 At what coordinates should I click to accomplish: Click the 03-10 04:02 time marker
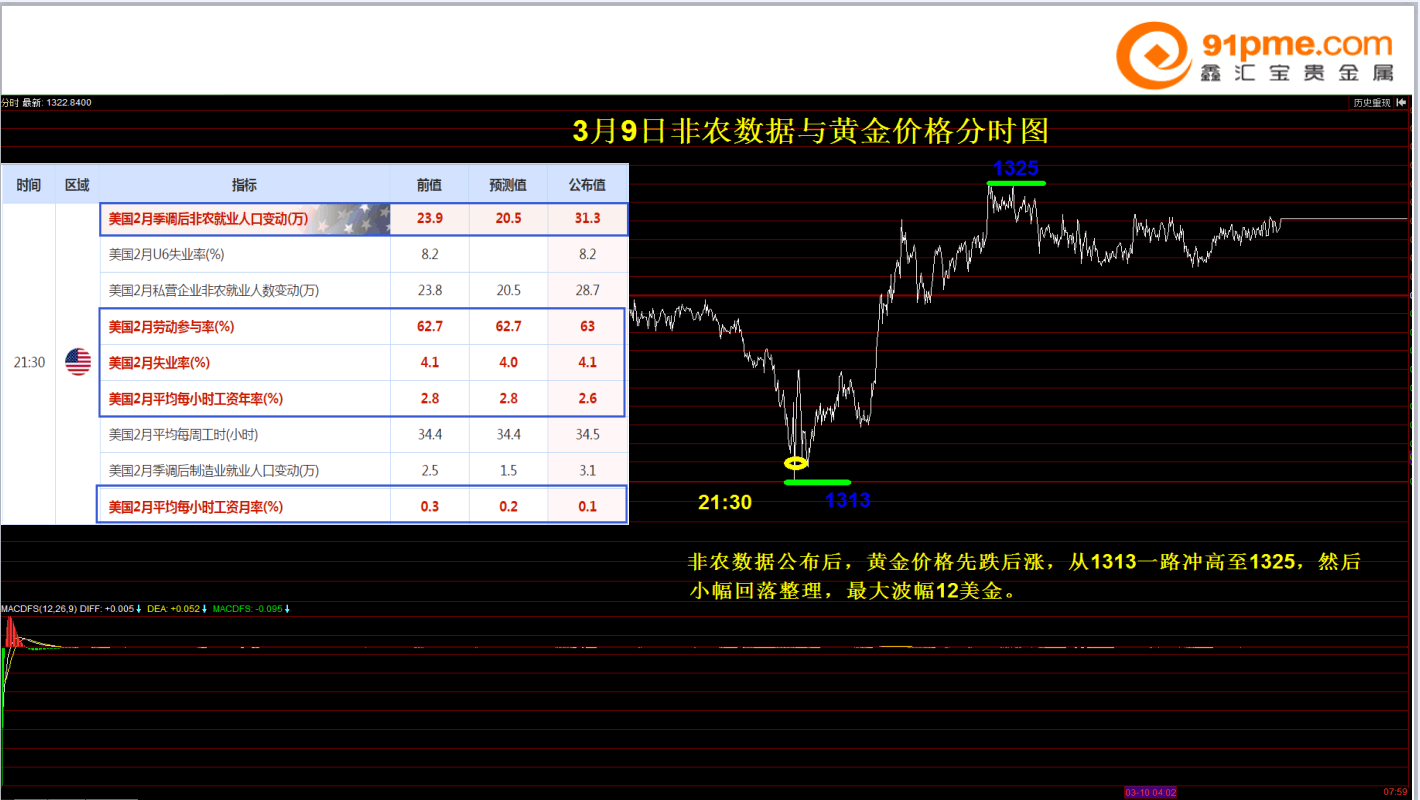pos(1150,792)
